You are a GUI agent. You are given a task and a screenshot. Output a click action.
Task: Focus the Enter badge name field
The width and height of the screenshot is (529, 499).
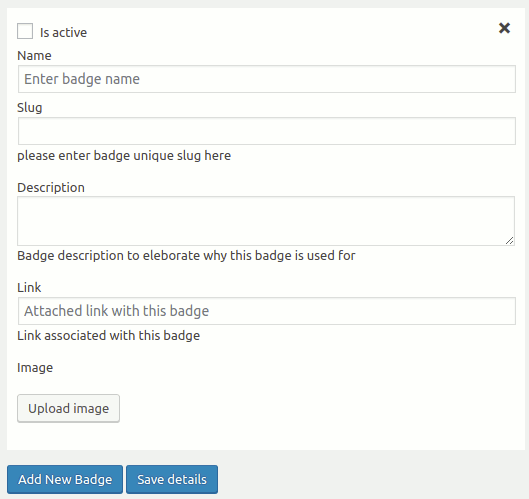[x=267, y=79]
